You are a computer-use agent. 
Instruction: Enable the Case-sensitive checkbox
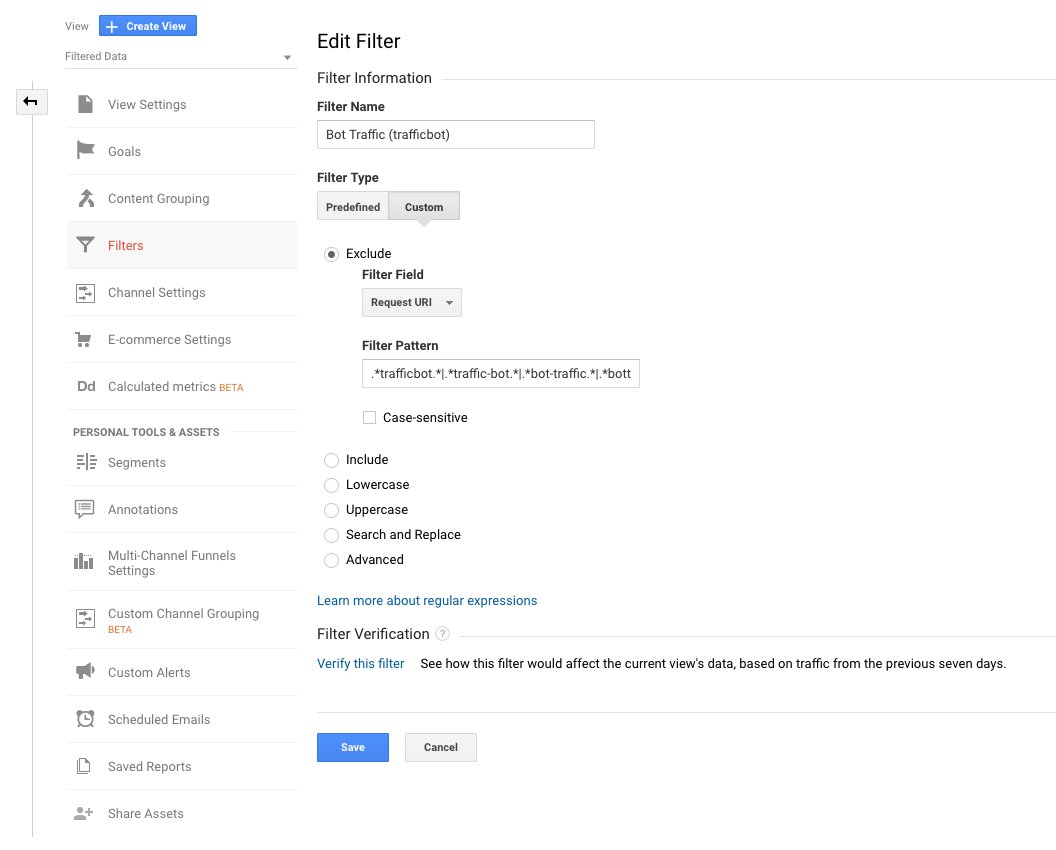pyautogui.click(x=369, y=418)
